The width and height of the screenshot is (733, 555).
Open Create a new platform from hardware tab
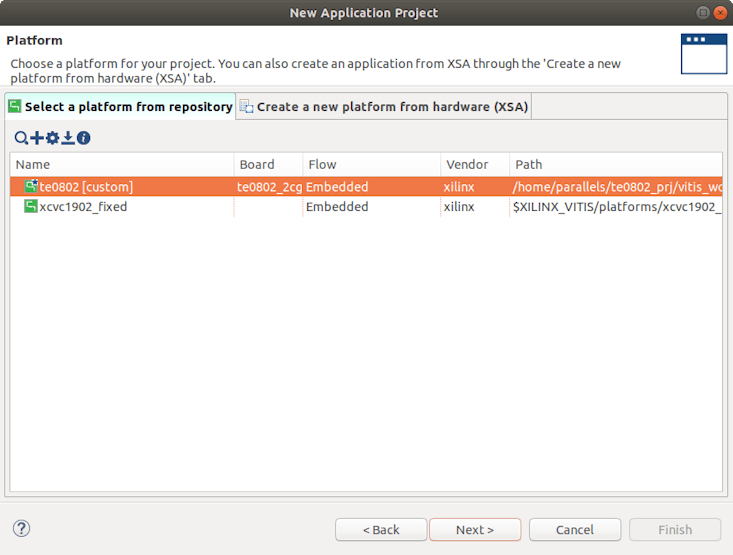click(x=384, y=107)
